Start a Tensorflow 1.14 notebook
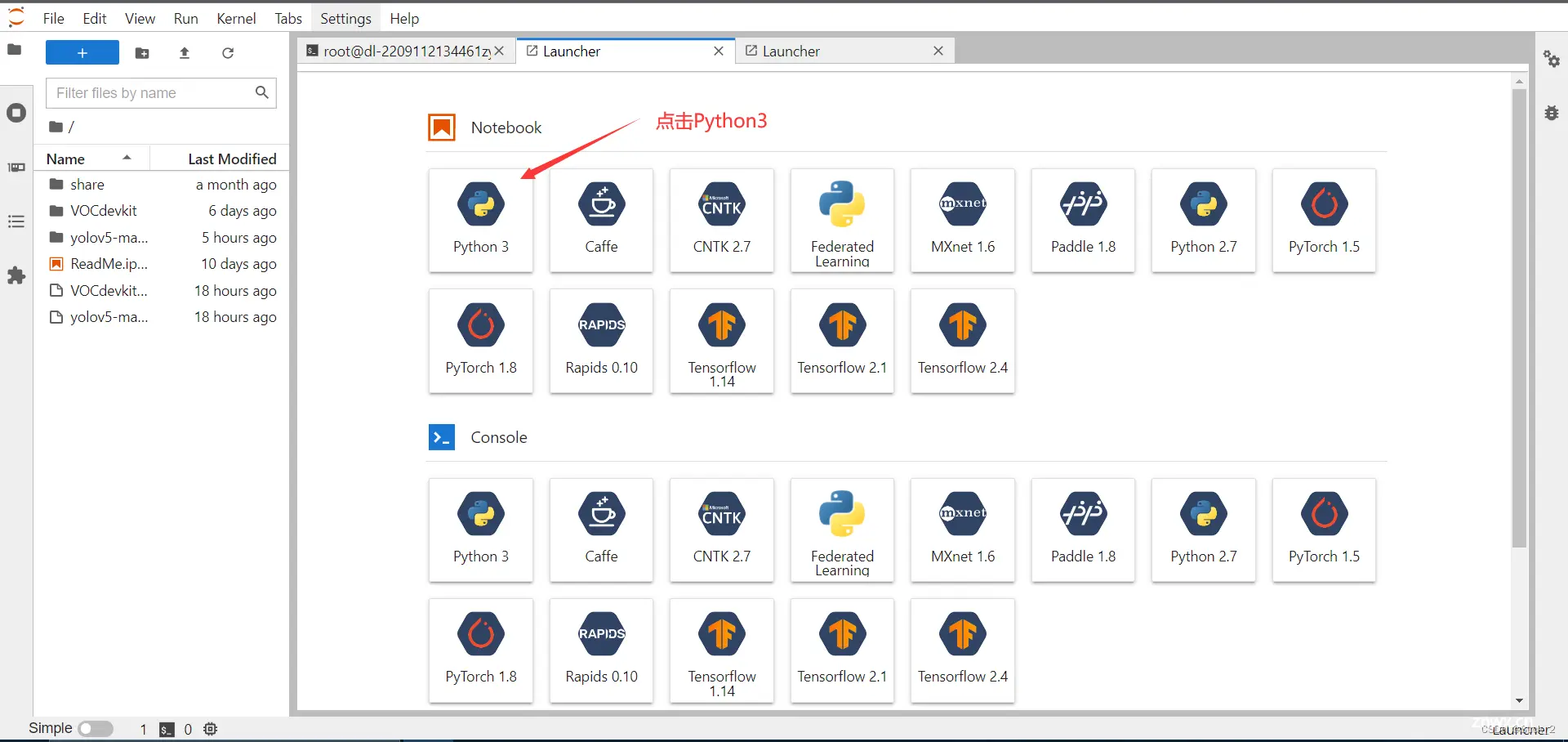 coord(722,341)
